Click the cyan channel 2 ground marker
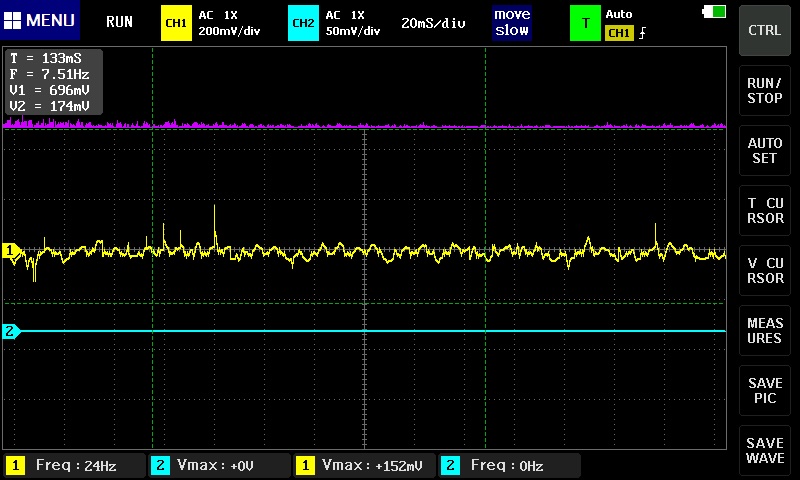 [12, 331]
